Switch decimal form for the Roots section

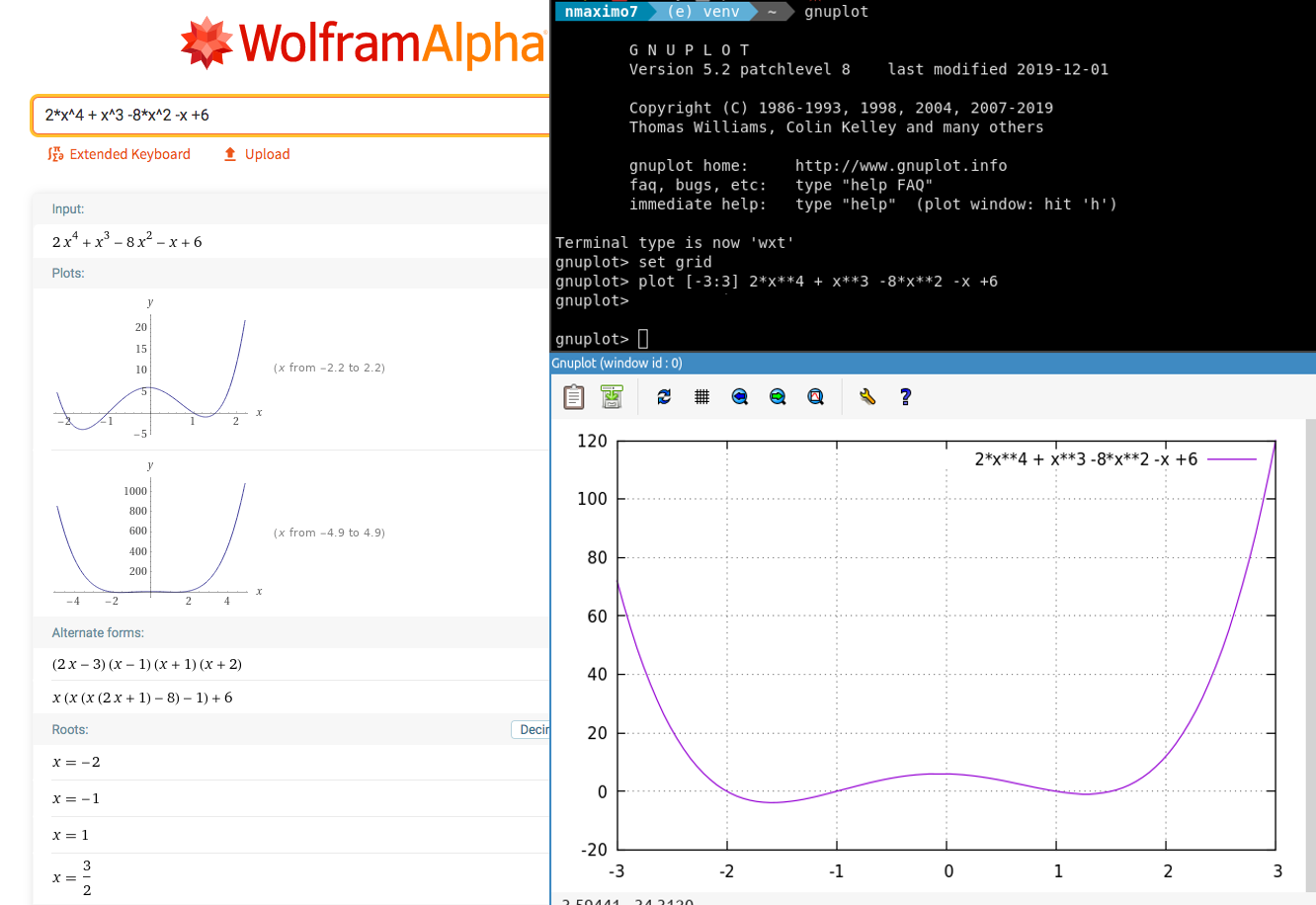tap(533, 729)
